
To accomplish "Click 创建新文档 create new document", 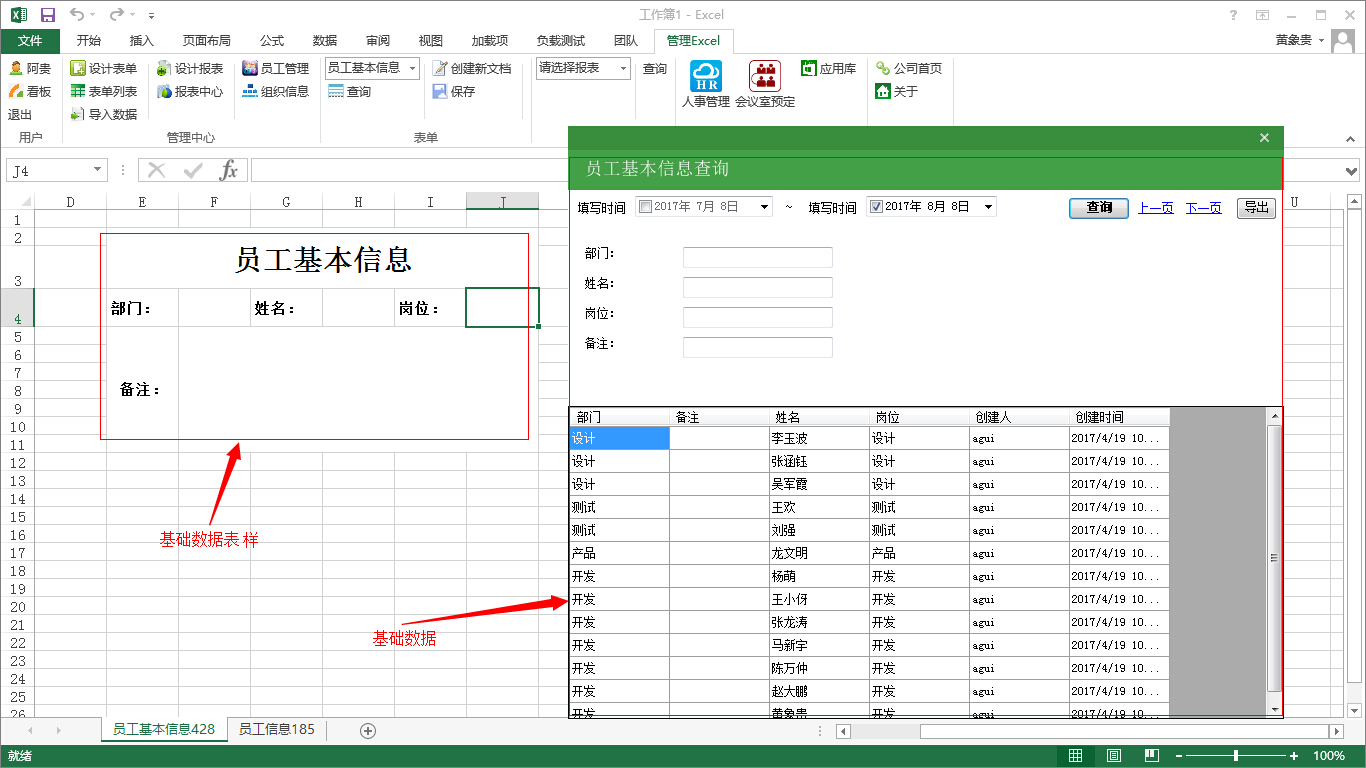I will click(x=440, y=69).
